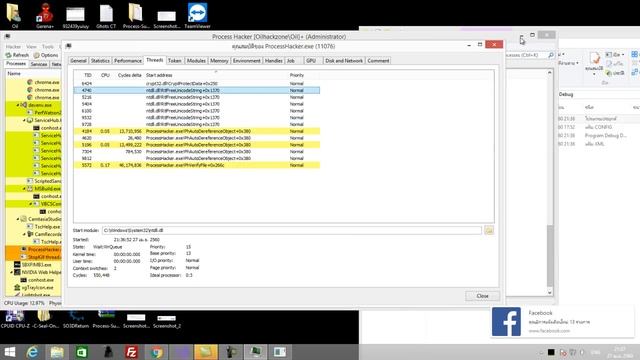Click the vertical scrollbar of the background window
640x360 pixels.
click(550, 182)
